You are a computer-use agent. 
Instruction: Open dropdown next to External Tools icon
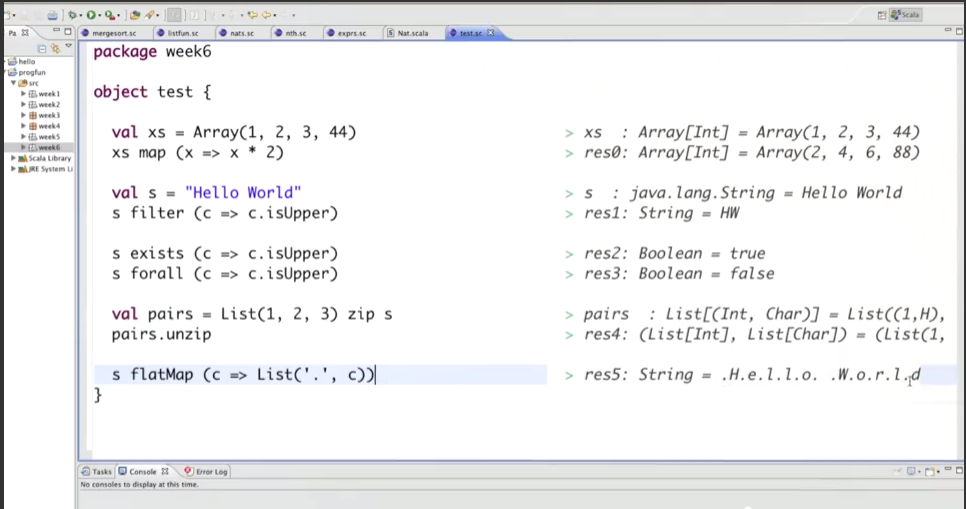pos(118,15)
